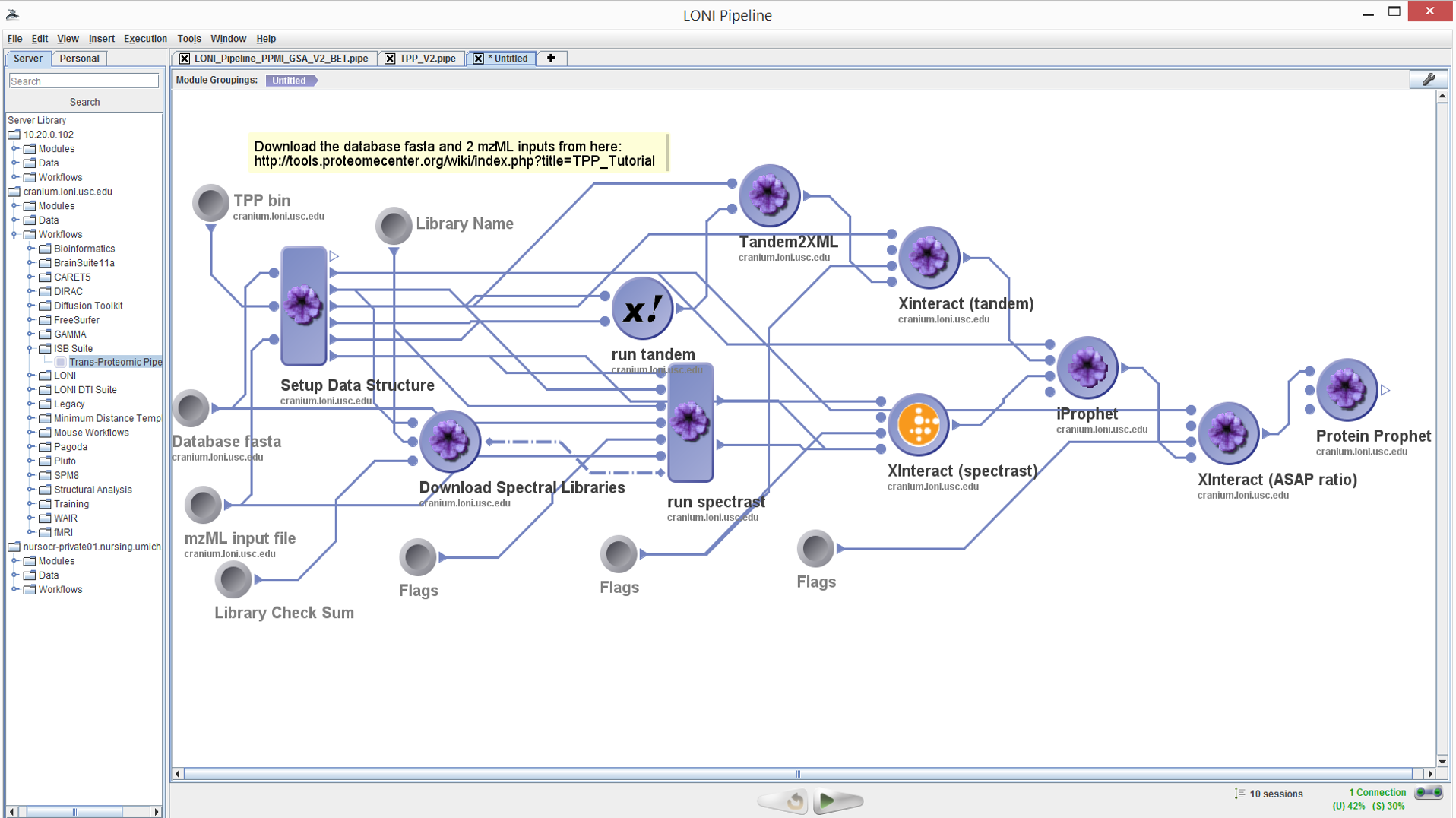Click library panel horizontal scrollbar thumb
Viewport: 1456px width, 818px height.
pos(74,812)
